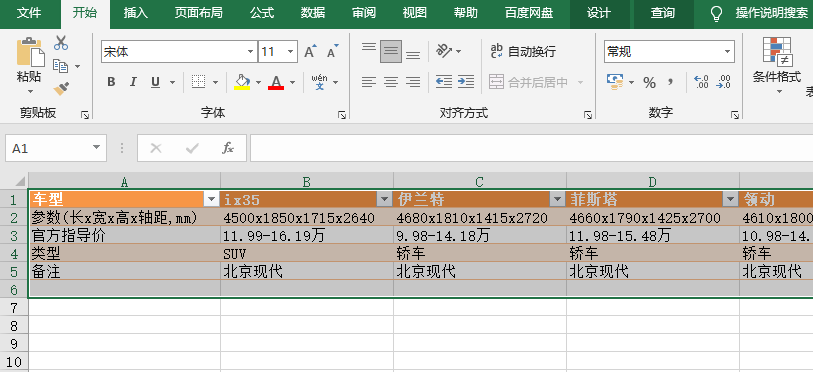Click the text orientation icon

tap(444, 51)
